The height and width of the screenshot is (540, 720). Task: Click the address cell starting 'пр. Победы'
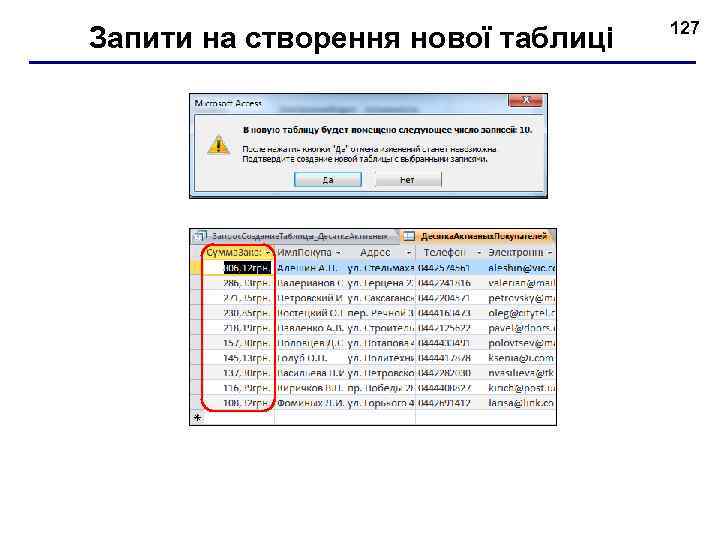pos(380,388)
